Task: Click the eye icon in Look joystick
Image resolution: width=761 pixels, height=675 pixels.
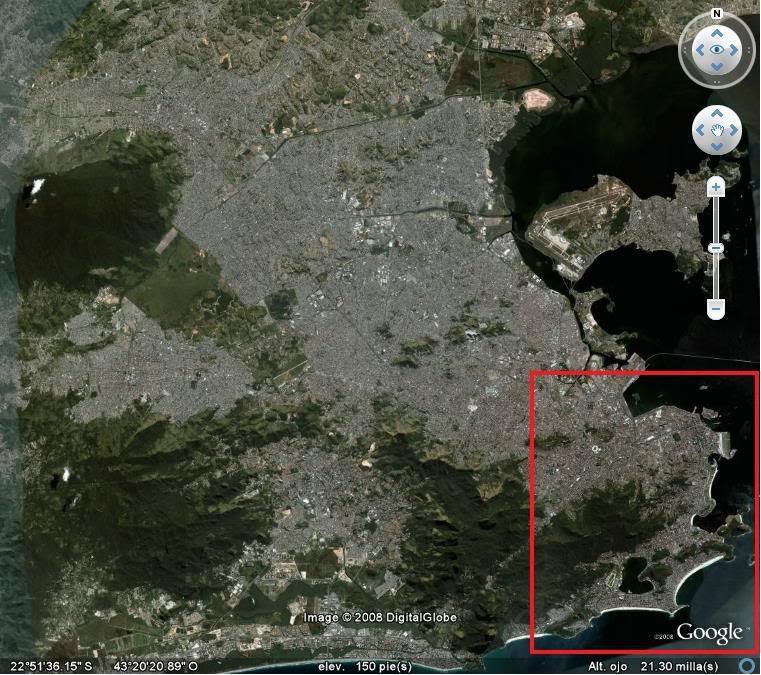Action: click(x=717, y=49)
